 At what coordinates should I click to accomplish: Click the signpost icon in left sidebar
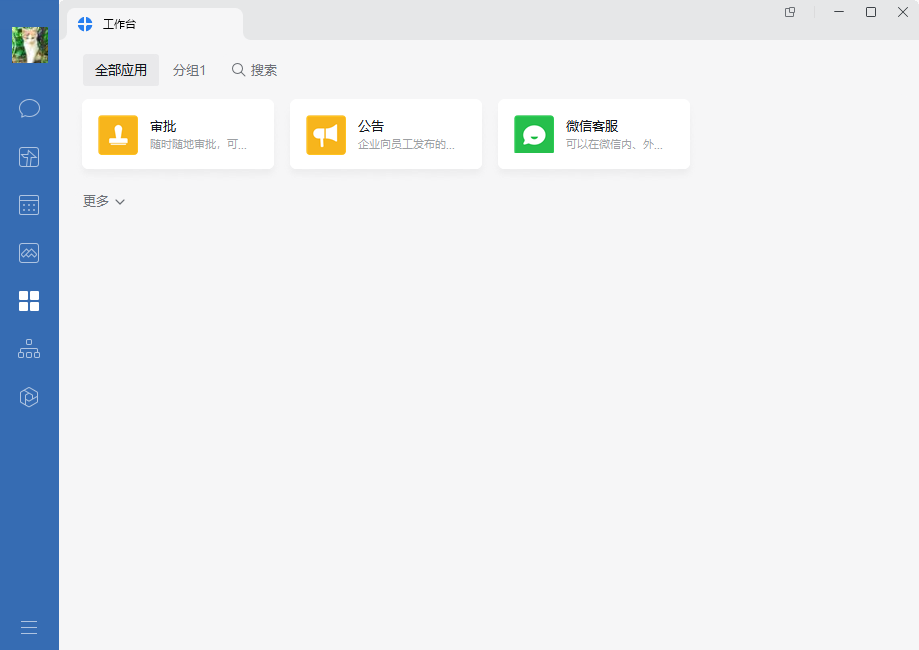pyautogui.click(x=29, y=157)
